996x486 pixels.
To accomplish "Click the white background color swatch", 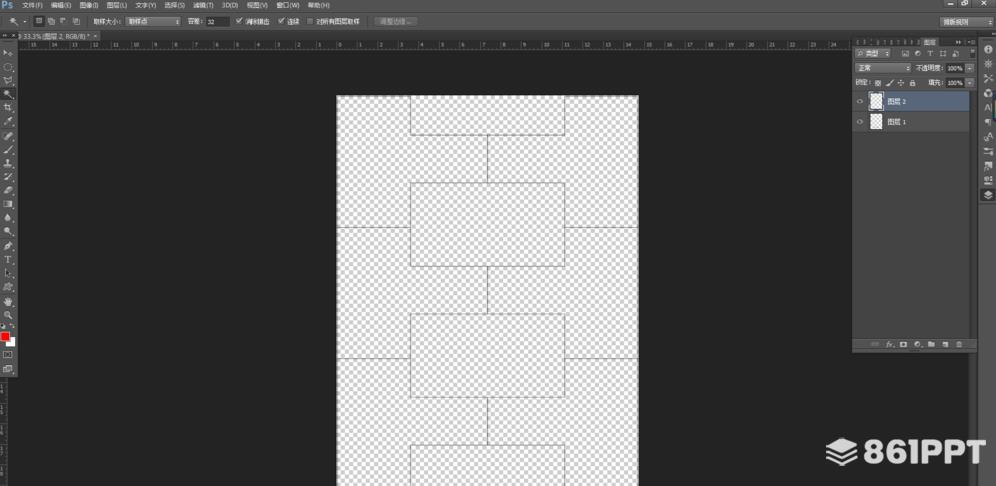I will point(11,342).
